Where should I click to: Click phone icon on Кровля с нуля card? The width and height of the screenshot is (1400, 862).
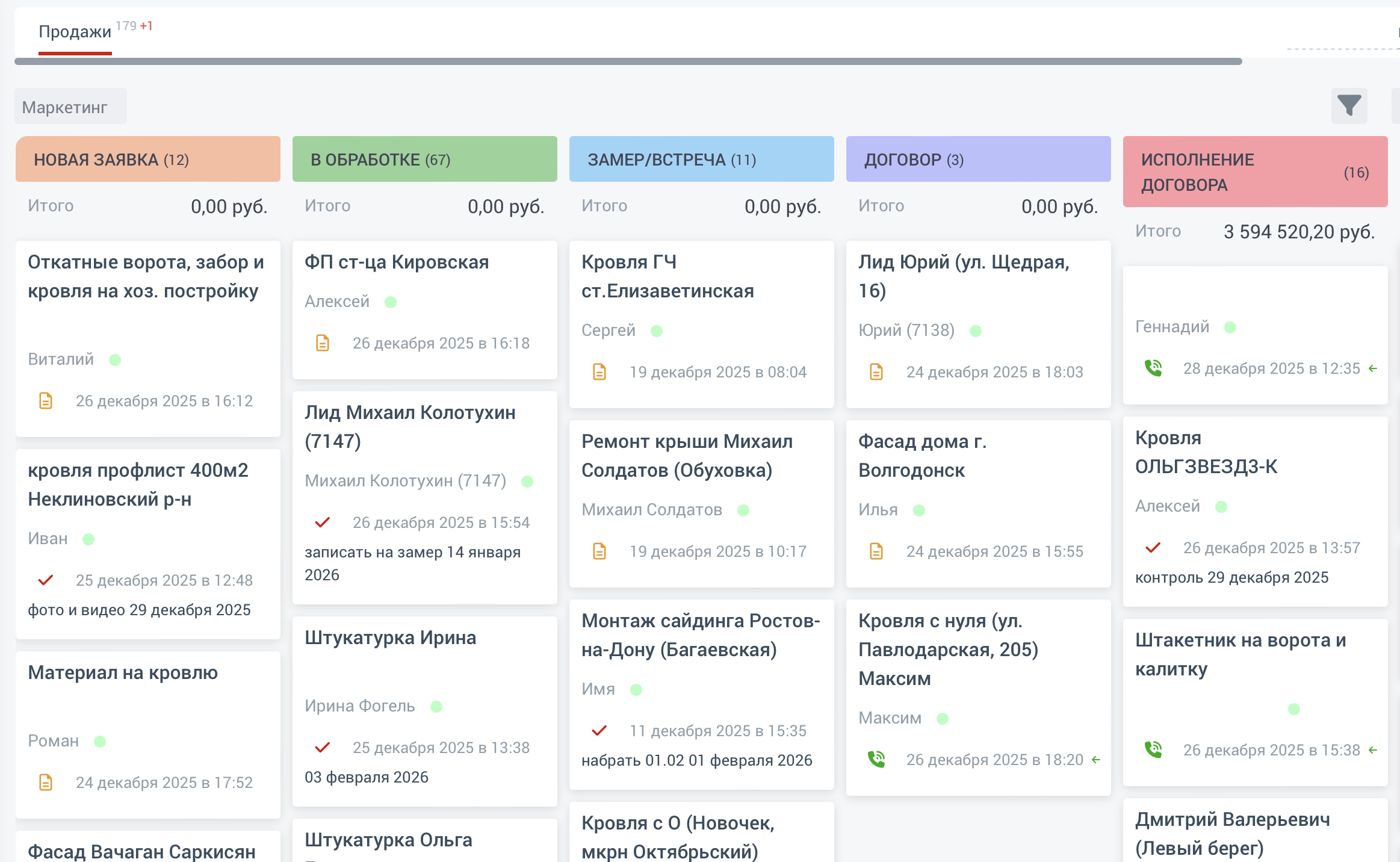tap(876, 759)
